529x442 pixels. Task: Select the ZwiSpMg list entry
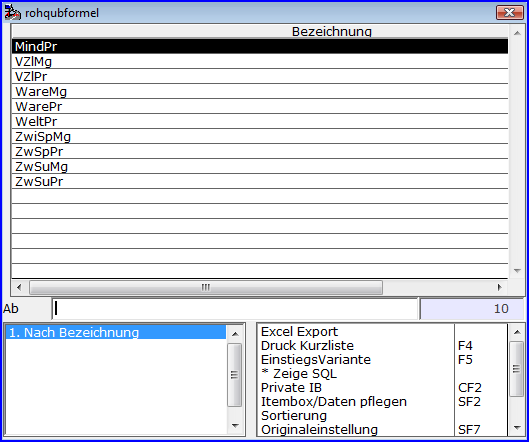pyautogui.click(x=260, y=136)
